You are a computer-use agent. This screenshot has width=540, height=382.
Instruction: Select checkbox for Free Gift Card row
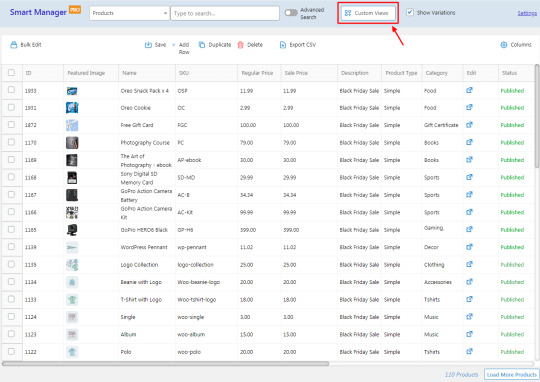pyautogui.click(x=11, y=125)
